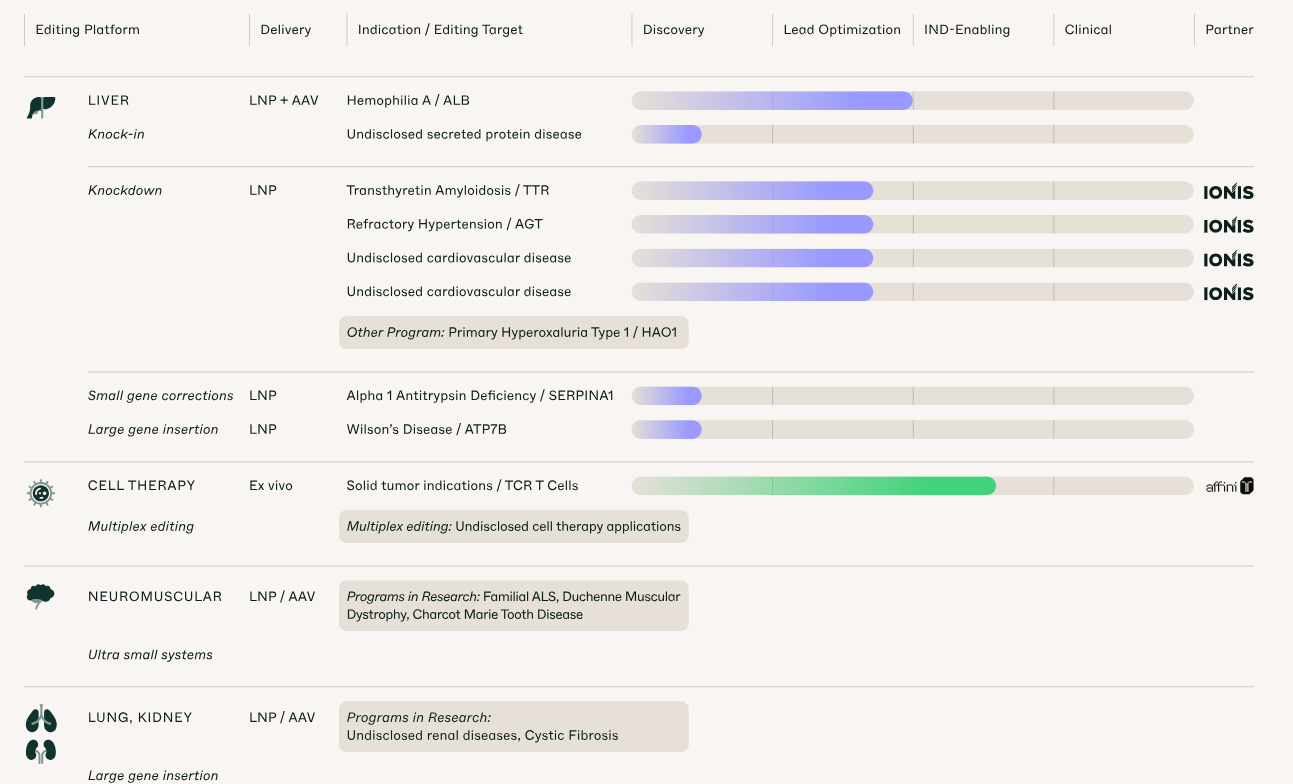Screen dimensions: 1293x784
Task: Click Wilson's Disease / ATP7B progress bar
Action: (x=667, y=430)
